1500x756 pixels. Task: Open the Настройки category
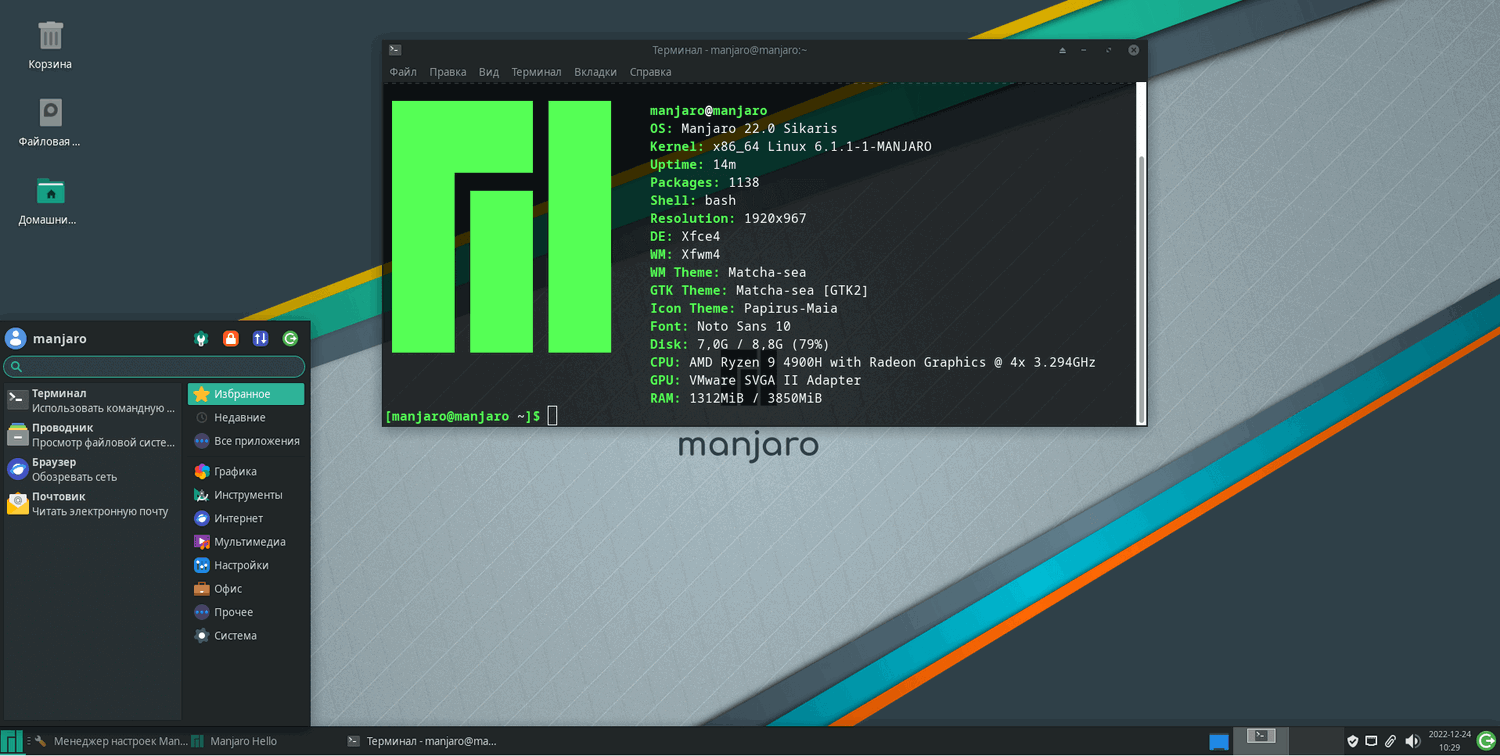point(246,565)
